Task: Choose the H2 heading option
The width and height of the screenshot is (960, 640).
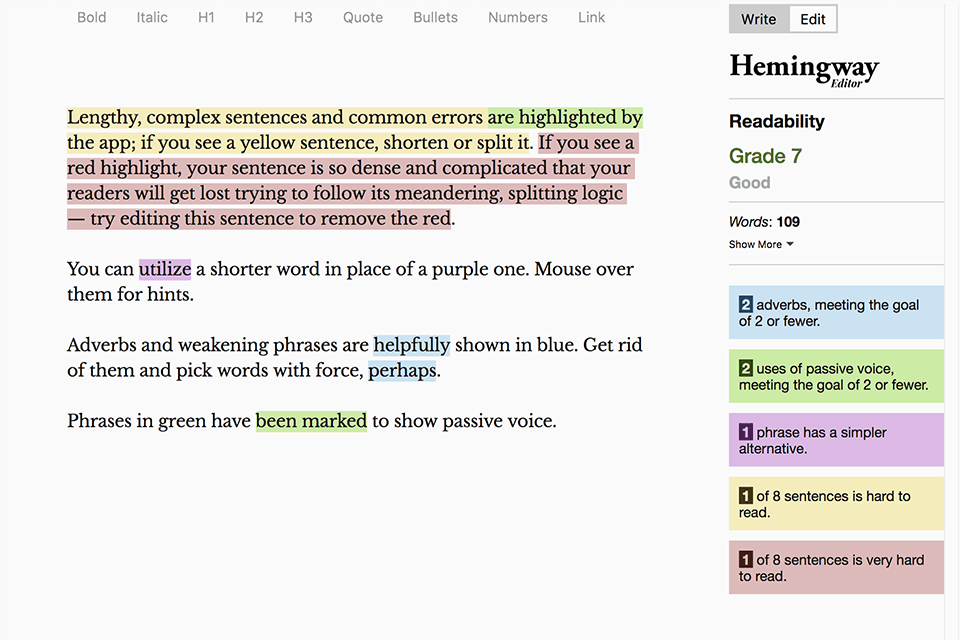Action: click(255, 18)
